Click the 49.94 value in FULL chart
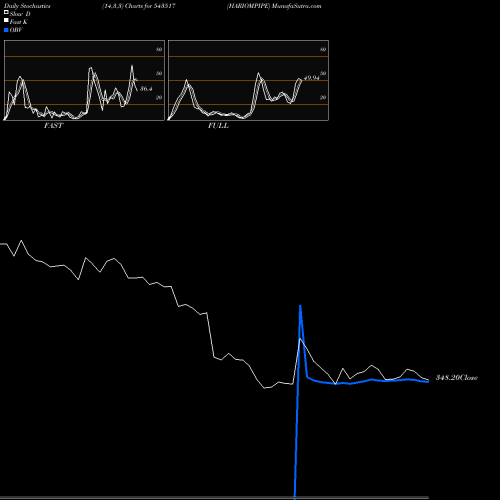500x500 pixels. click(311, 78)
